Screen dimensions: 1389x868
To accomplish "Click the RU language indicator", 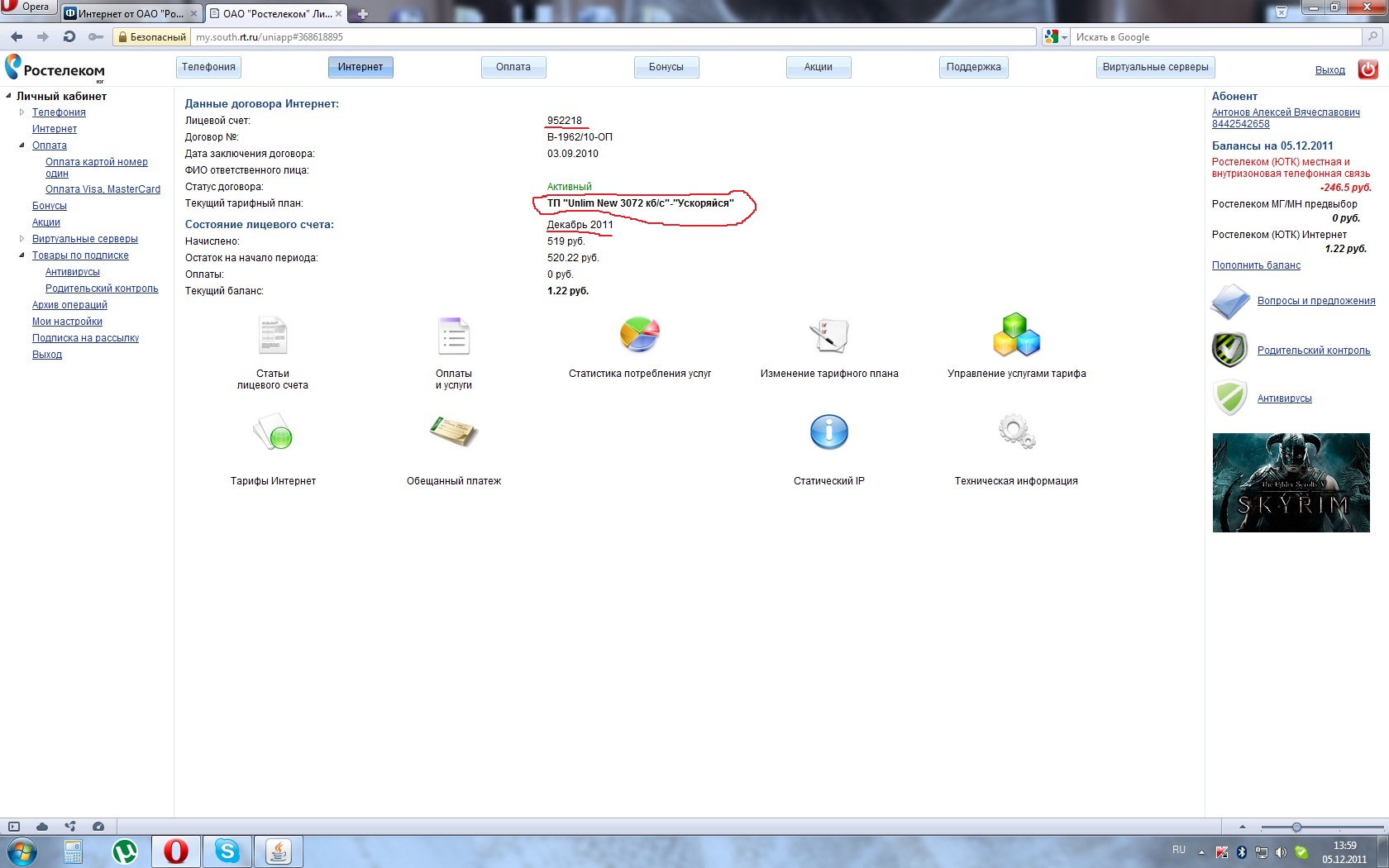I will click(x=1179, y=850).
